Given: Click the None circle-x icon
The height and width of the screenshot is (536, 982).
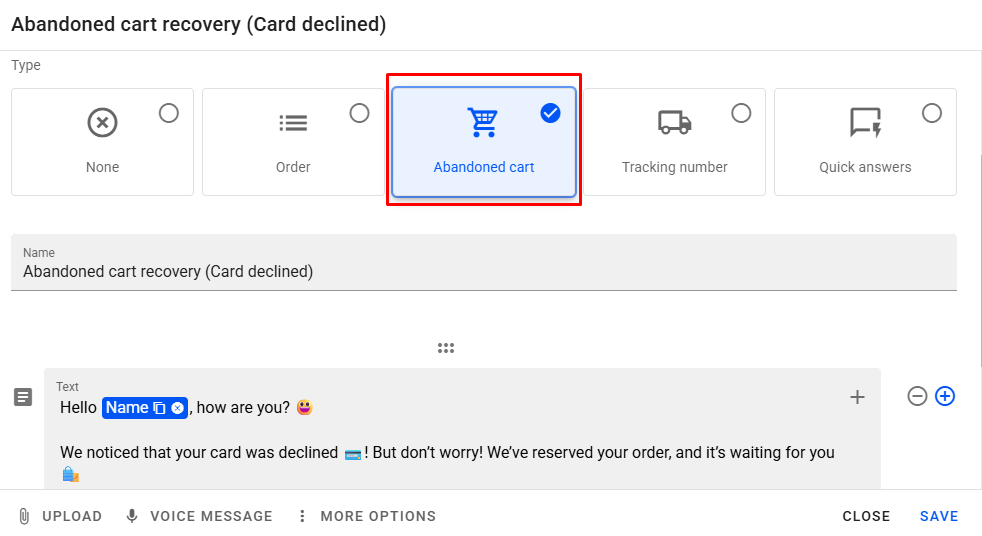Looking at the screenshot, I should tap(102, 123).
